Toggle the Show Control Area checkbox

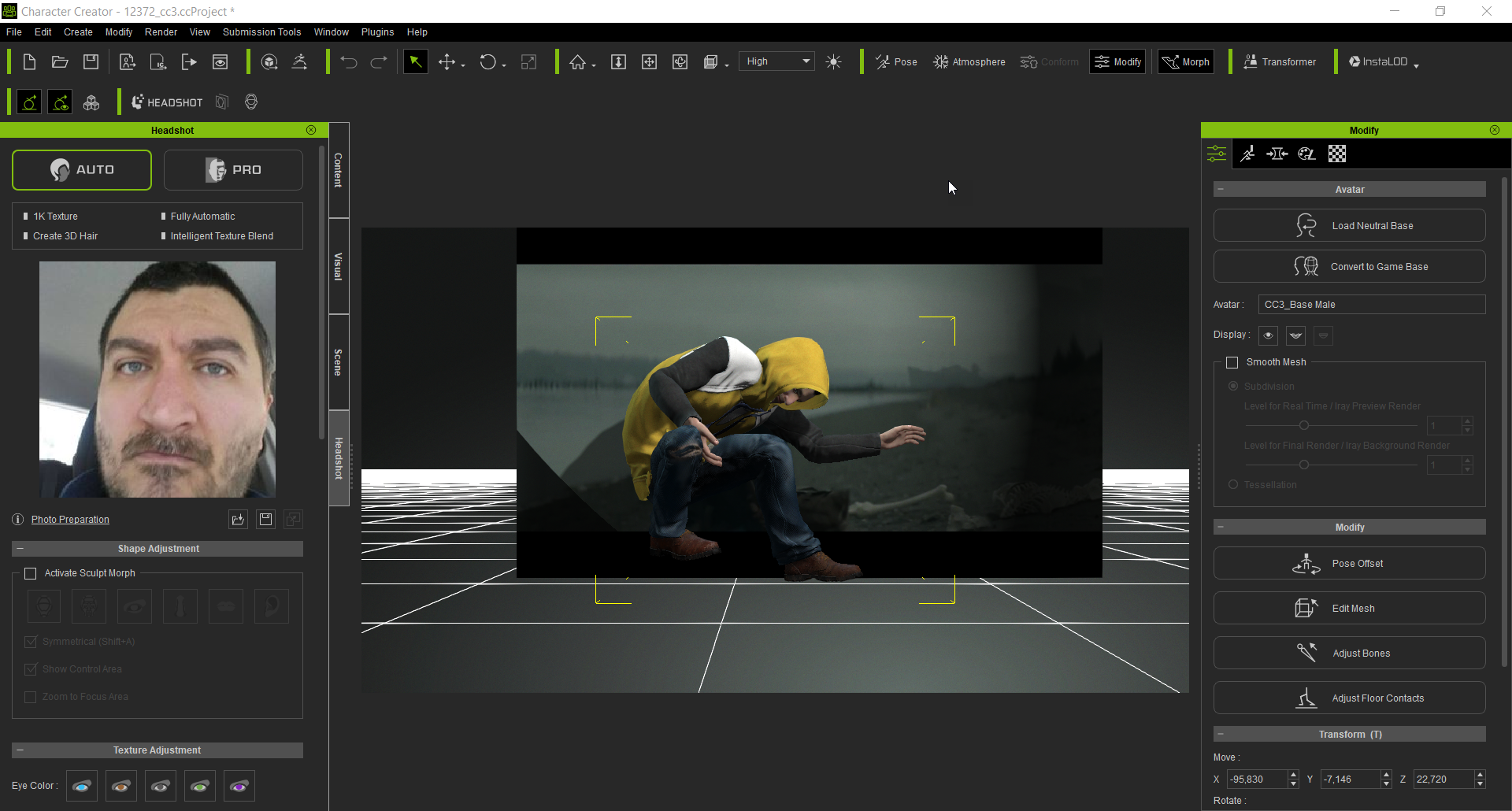(x=31, y=669)
